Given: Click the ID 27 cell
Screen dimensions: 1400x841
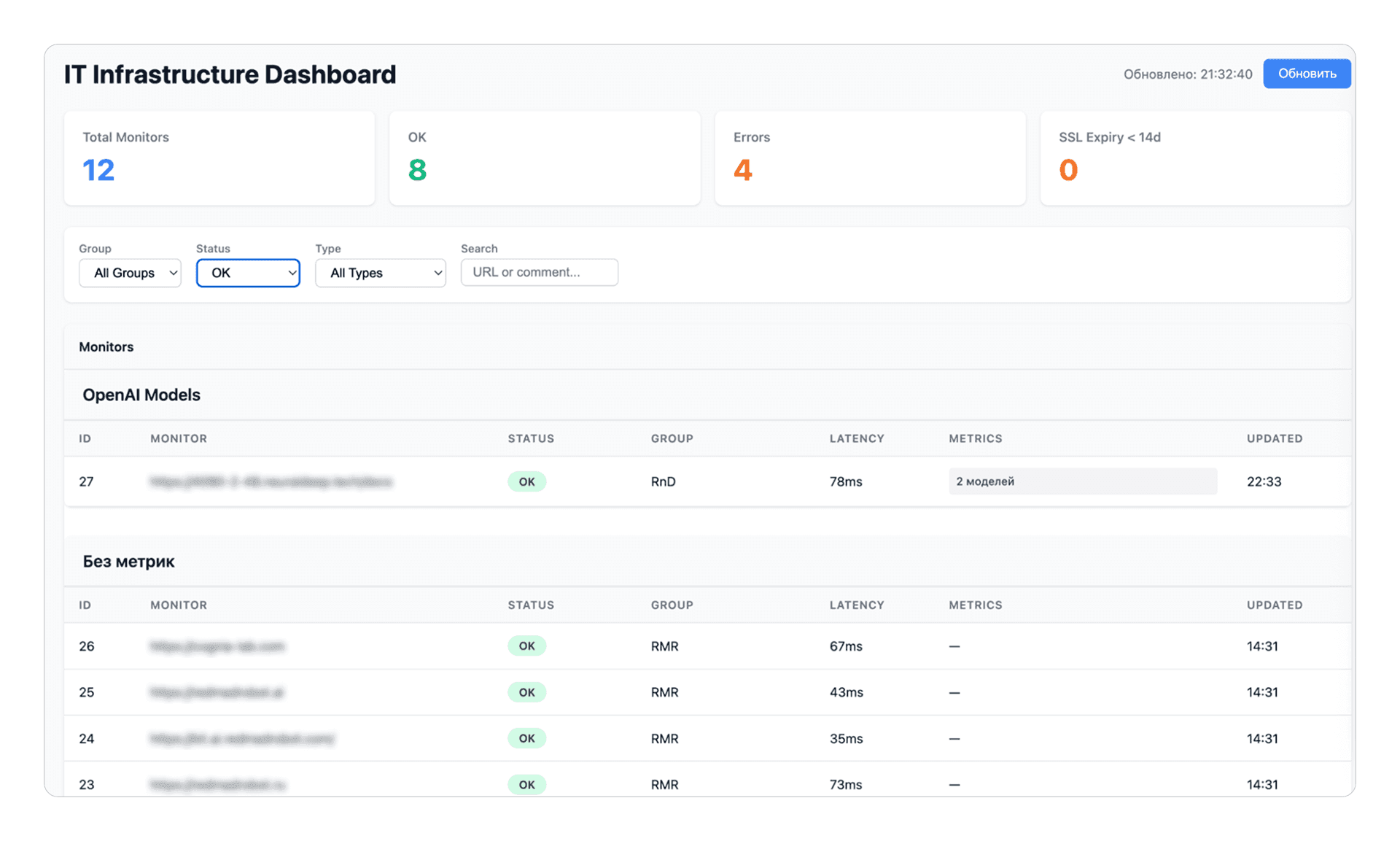Looking at the screenshot, I should point(86,481).
